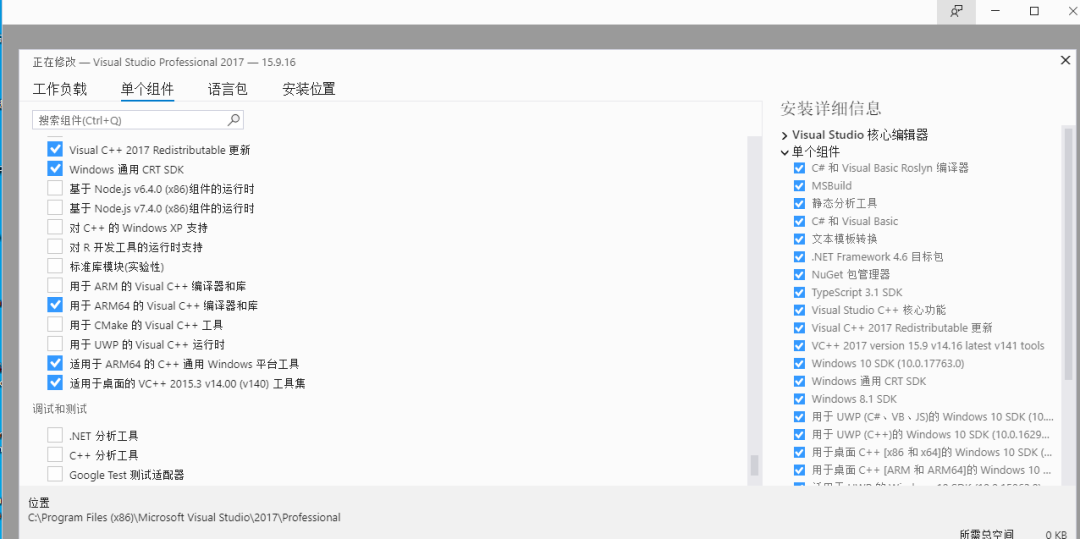The height and width of the screenshot is (539, 1080).
Task: Click the component list vertical scrollbar thumb
Action: tap(754, 465)
